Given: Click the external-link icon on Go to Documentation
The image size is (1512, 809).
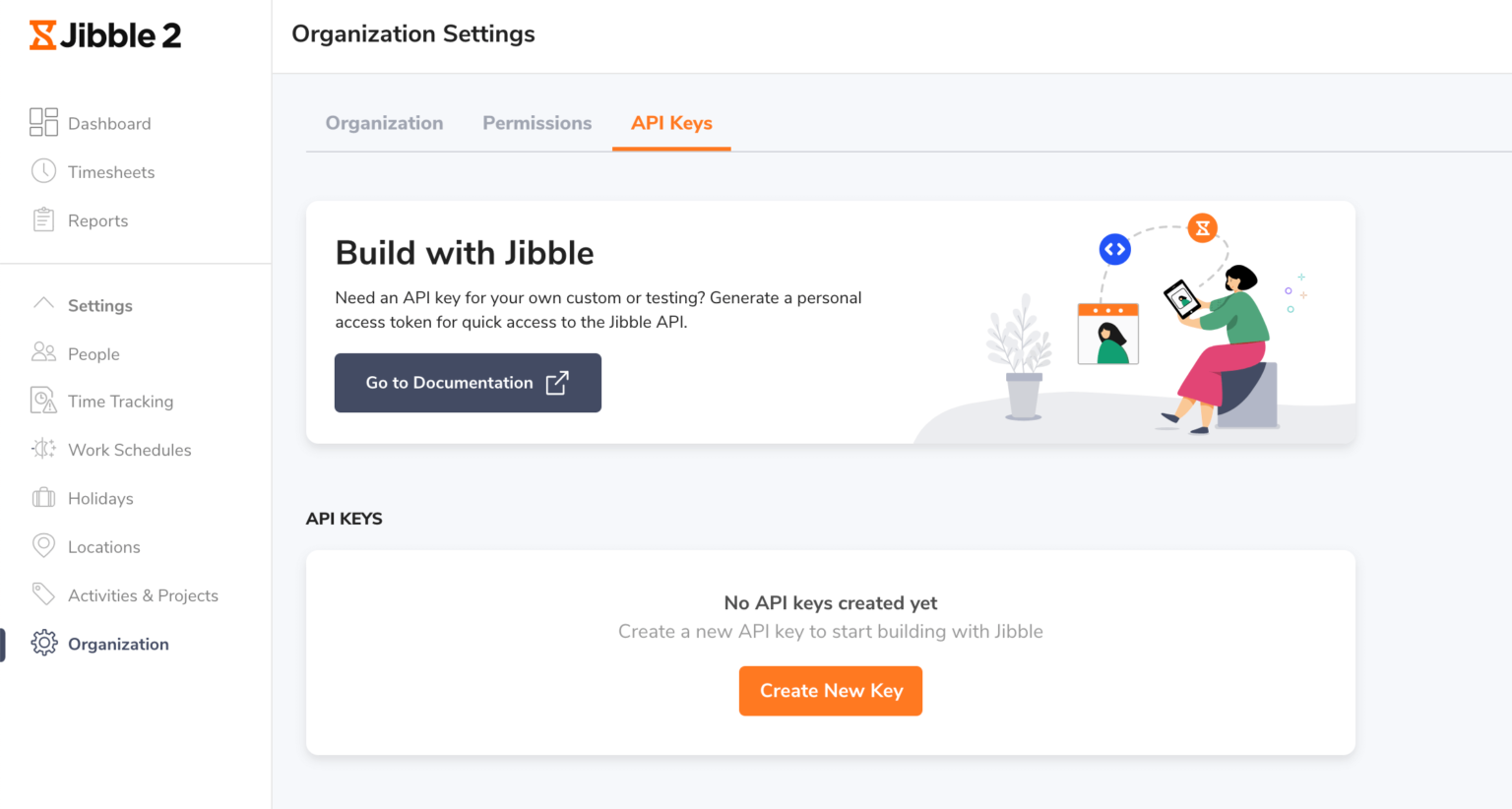Looking at the screenshot, I should [558, 382].
